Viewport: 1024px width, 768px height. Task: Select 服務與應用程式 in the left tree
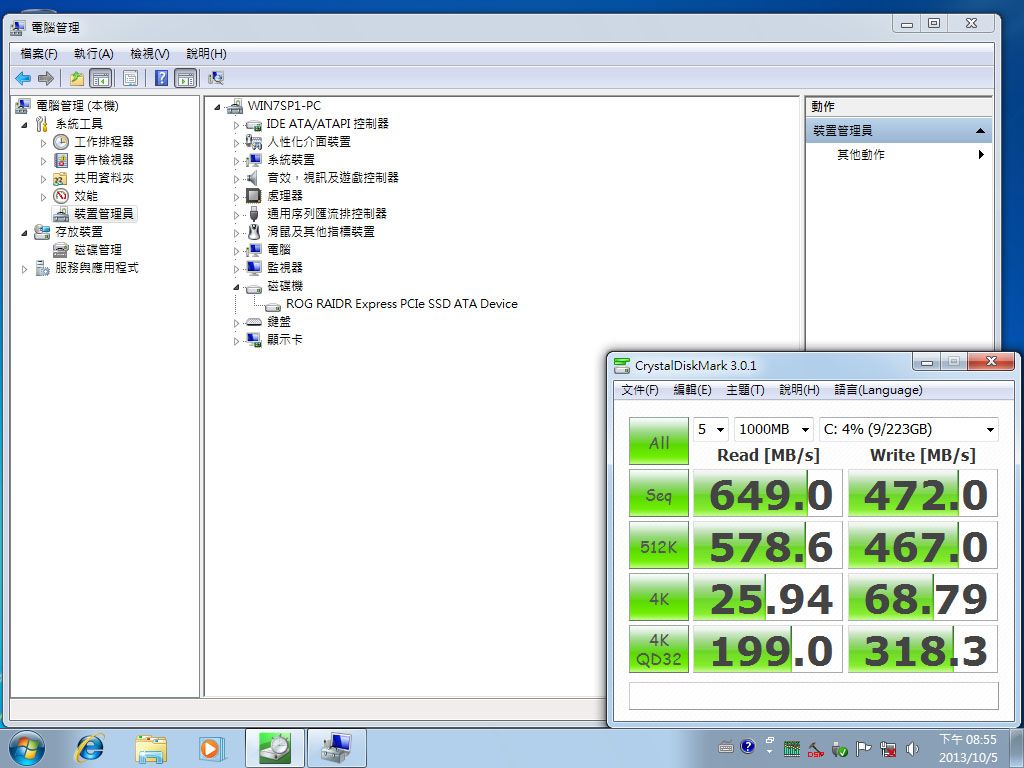tap(97, 268)
